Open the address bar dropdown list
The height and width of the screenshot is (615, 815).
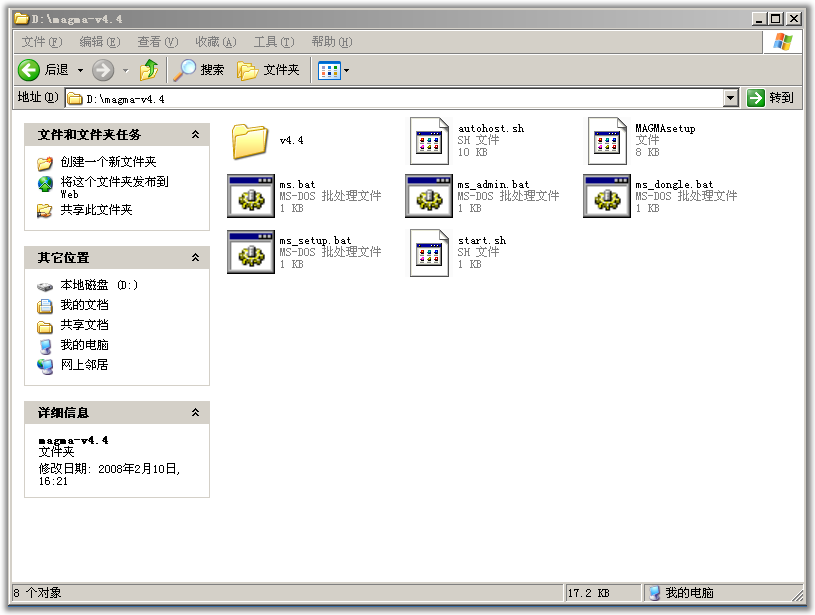730,98
